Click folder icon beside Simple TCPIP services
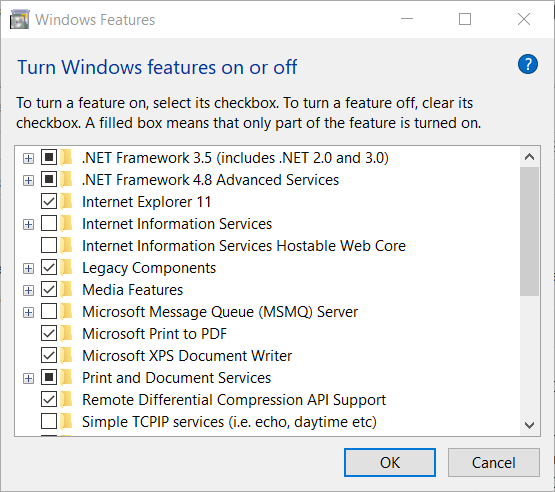This screenshot has width=555, height=492. (x=66, y=422)
